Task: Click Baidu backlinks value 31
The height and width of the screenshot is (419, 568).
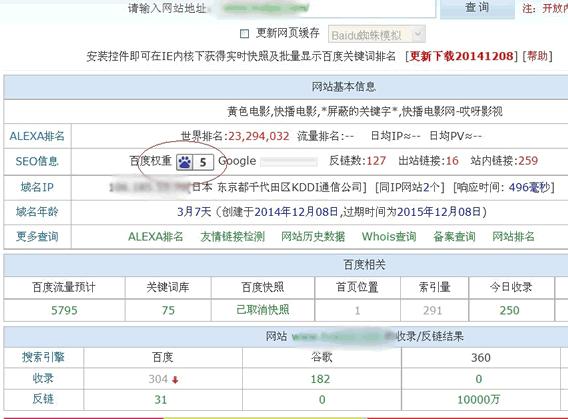Action: (x=161, y=399)
